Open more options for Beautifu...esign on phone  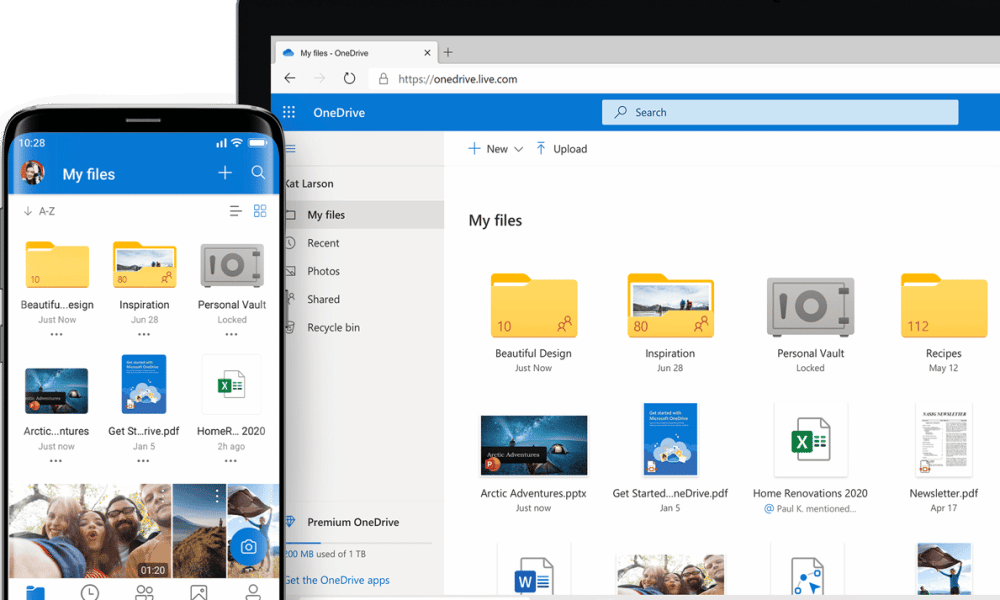57,334
